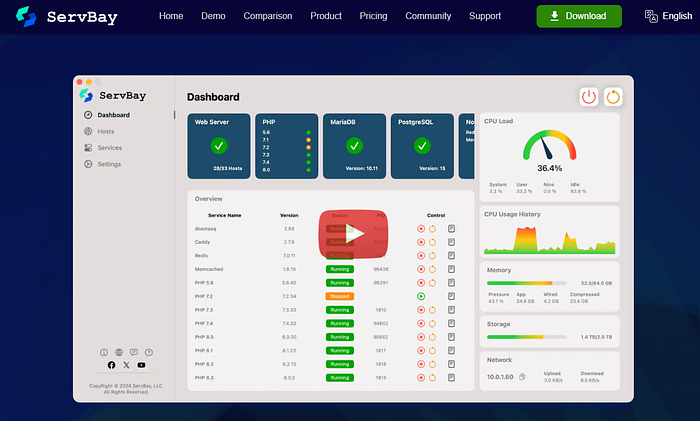
Task: Restart the Redis service
Action: point(432,256)
